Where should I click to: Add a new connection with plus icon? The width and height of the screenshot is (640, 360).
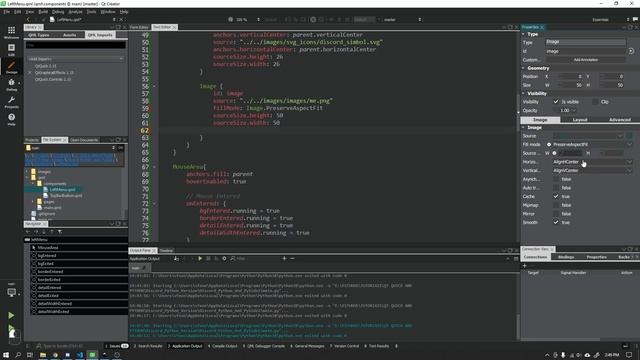(525, 266)
